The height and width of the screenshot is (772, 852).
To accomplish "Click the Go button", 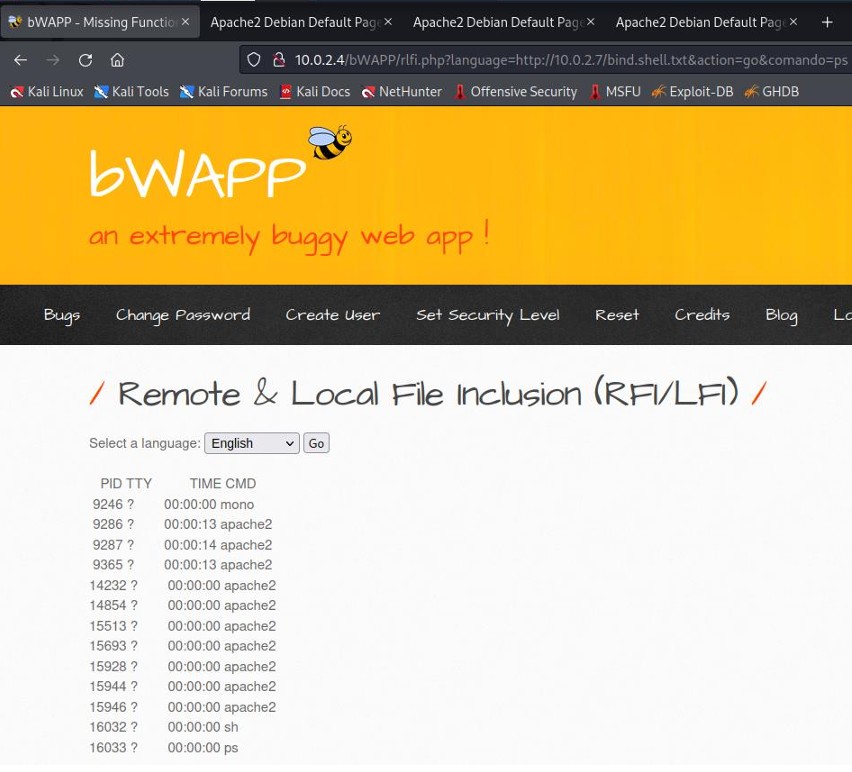I will [316, 443].
